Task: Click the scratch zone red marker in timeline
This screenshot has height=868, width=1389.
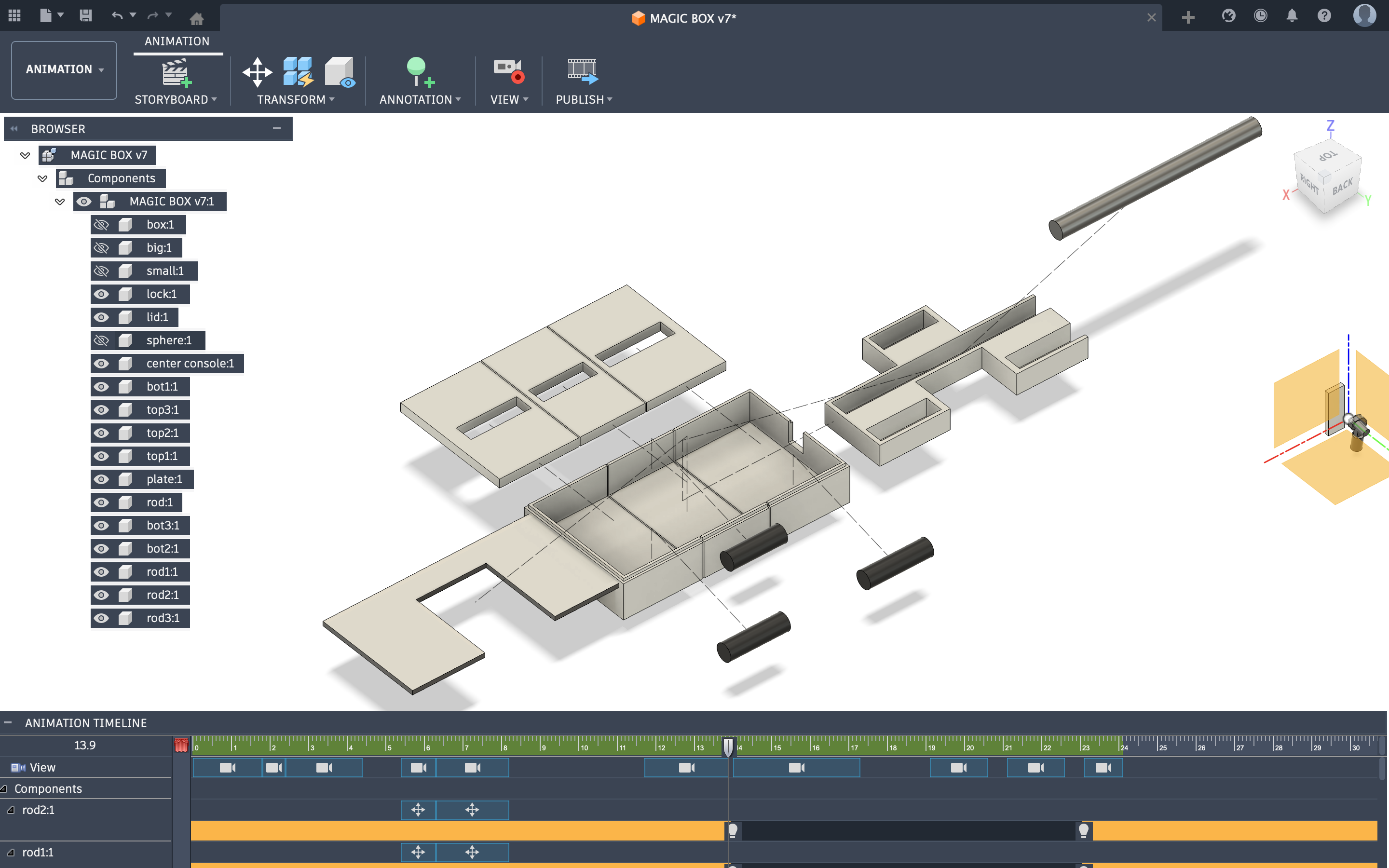Action: (x=181, y=745)
